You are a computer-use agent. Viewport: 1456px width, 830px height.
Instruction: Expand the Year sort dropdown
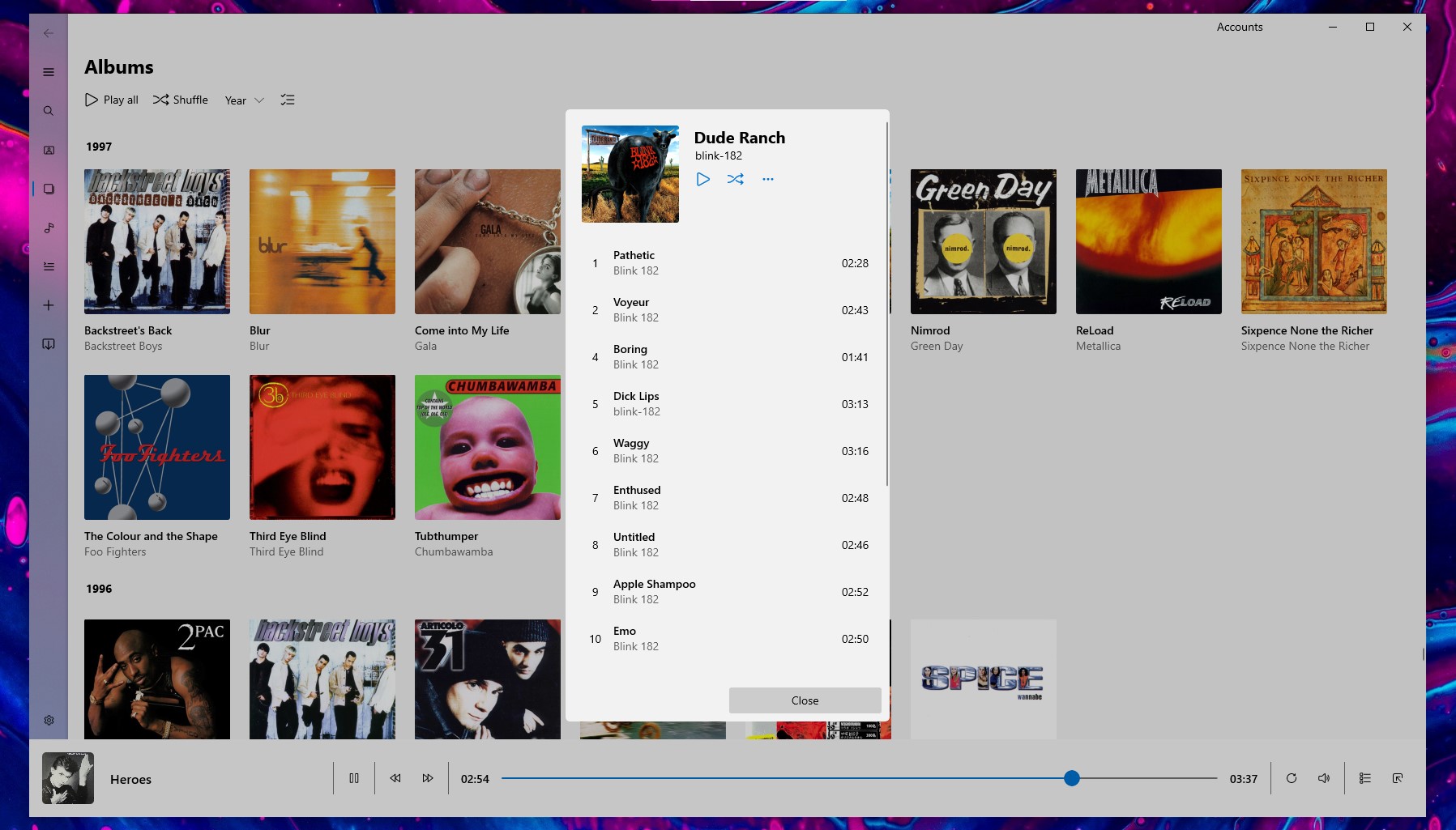coord(244,100)
